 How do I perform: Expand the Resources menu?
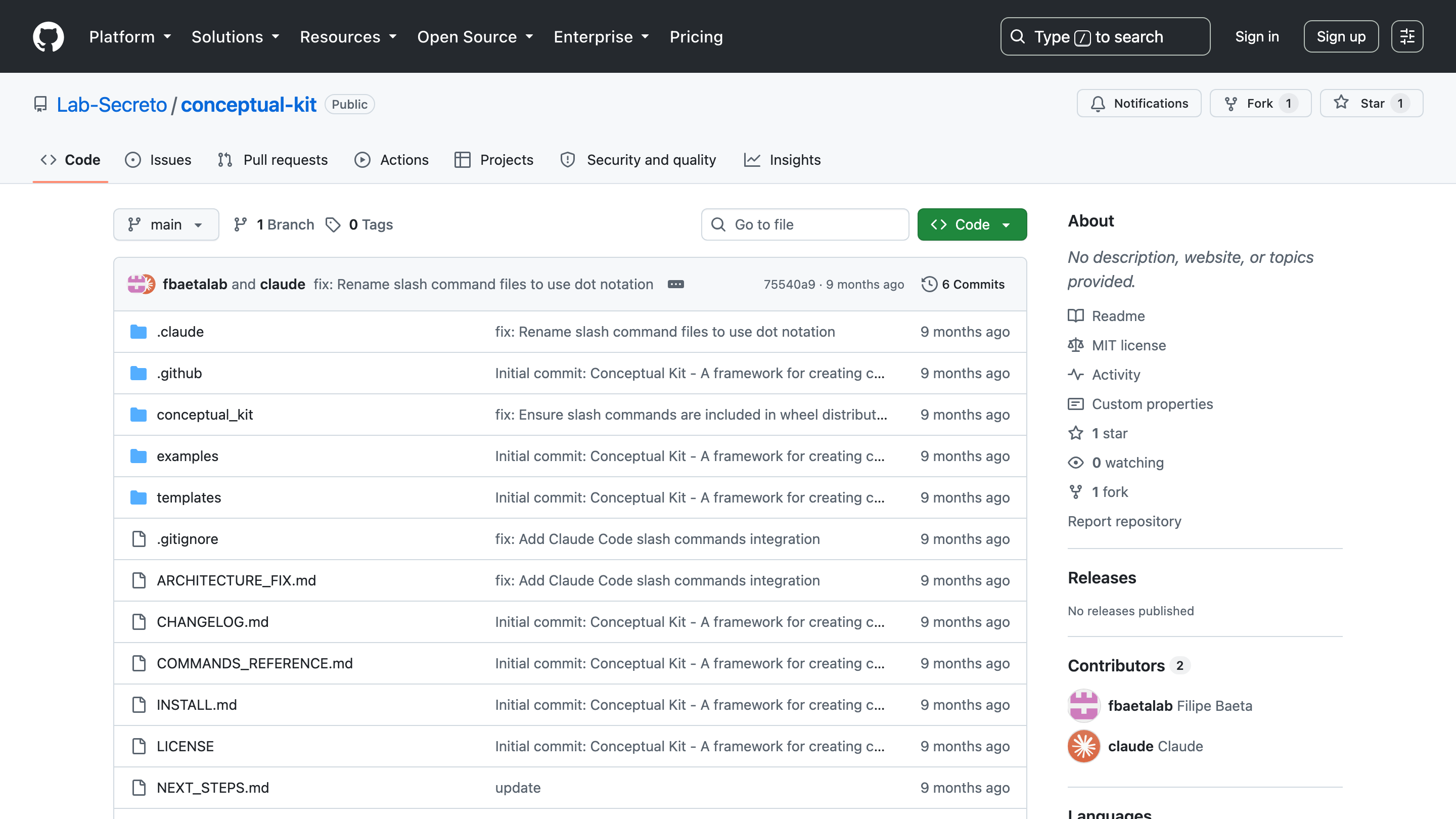coord(349,37)
